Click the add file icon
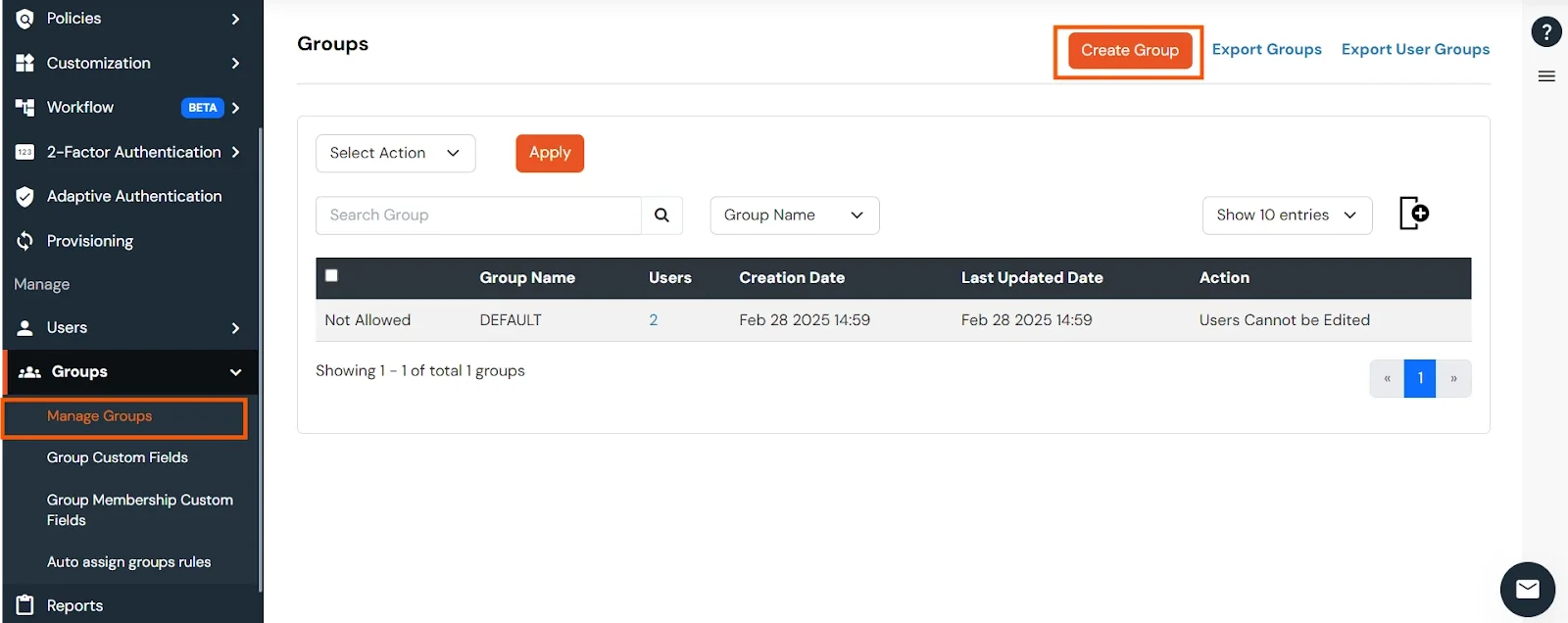Viewport: 1568px width, 623px height. pos(1413,213)
